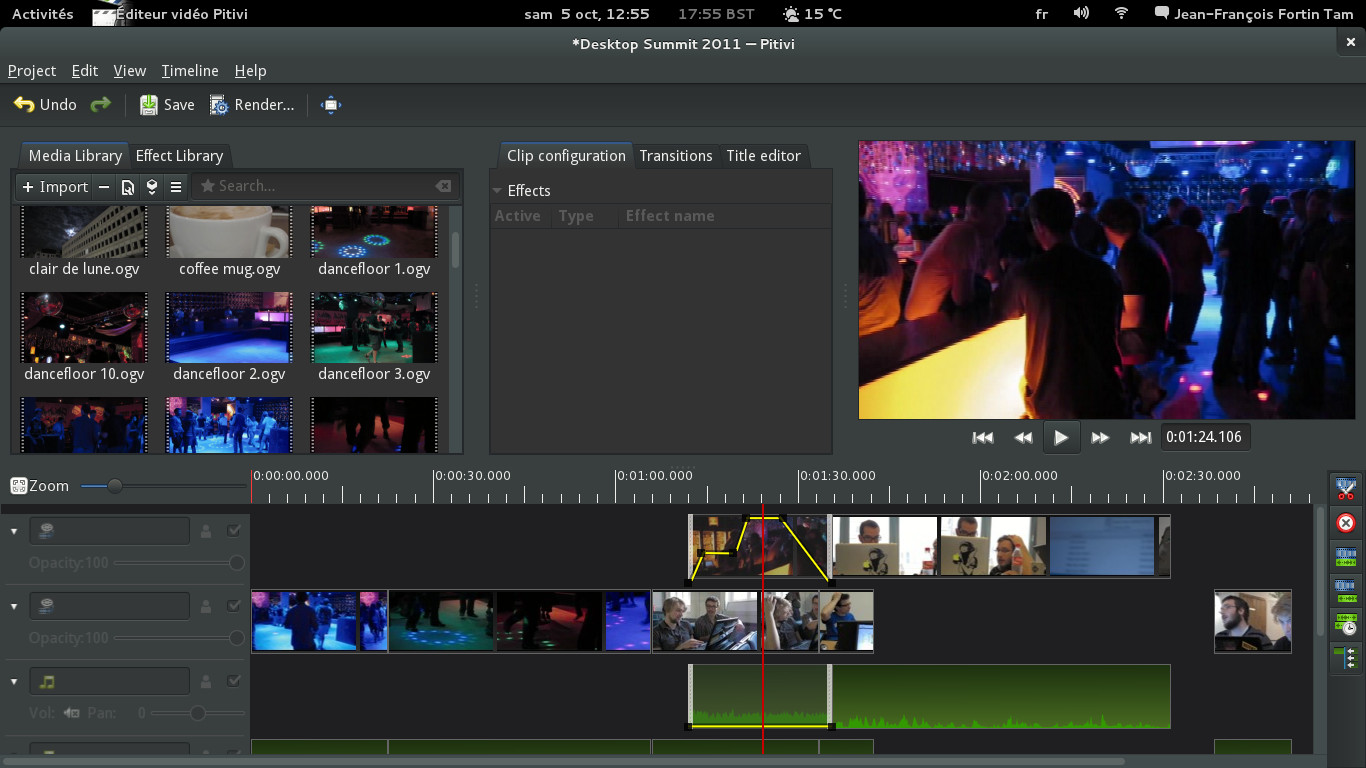Adjust the timeline Zoom slider
The height and width of the screenshot is (768, 1366).
(x=117, y=486)
